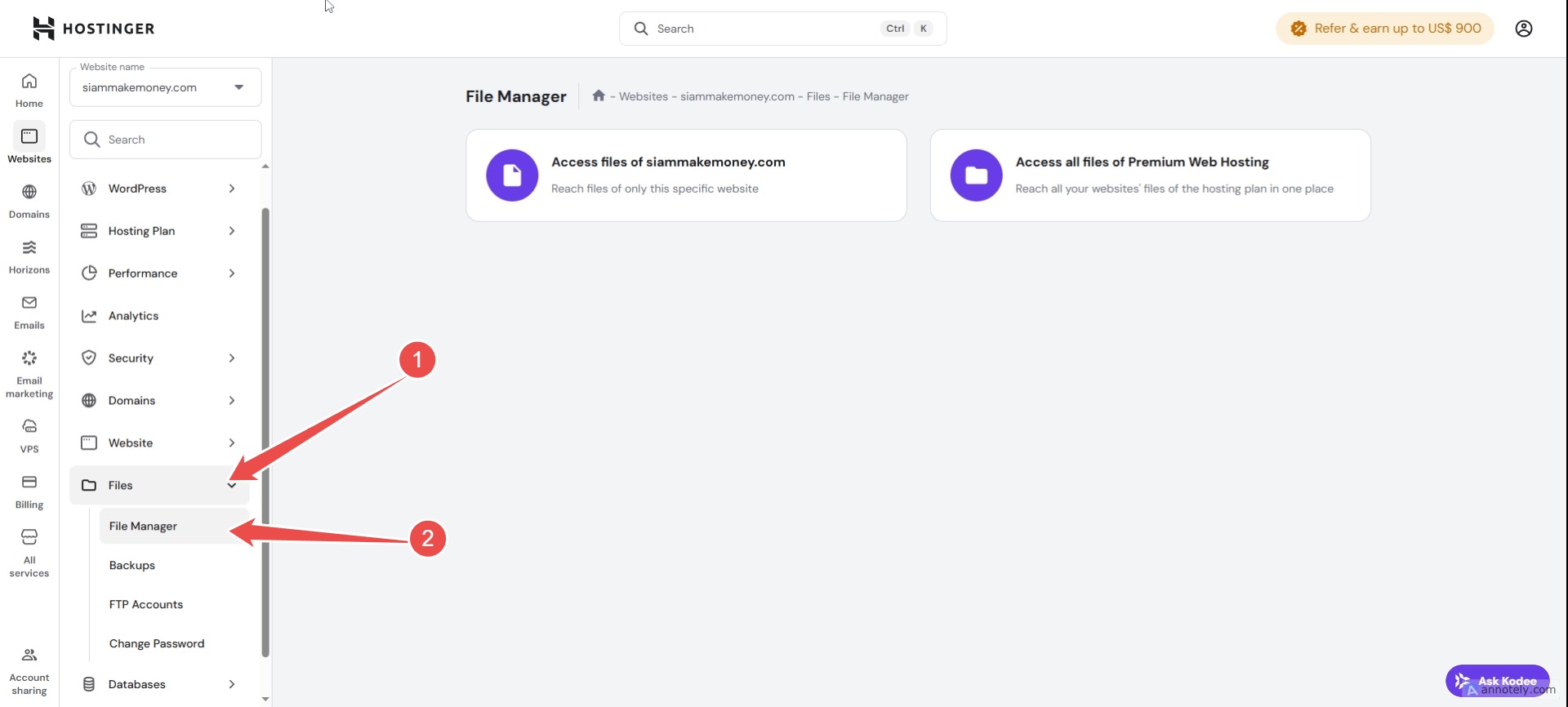Screen dimensions: 1568x707
Task: Open Horizons from the left rail
Action: tap(29, 256)
